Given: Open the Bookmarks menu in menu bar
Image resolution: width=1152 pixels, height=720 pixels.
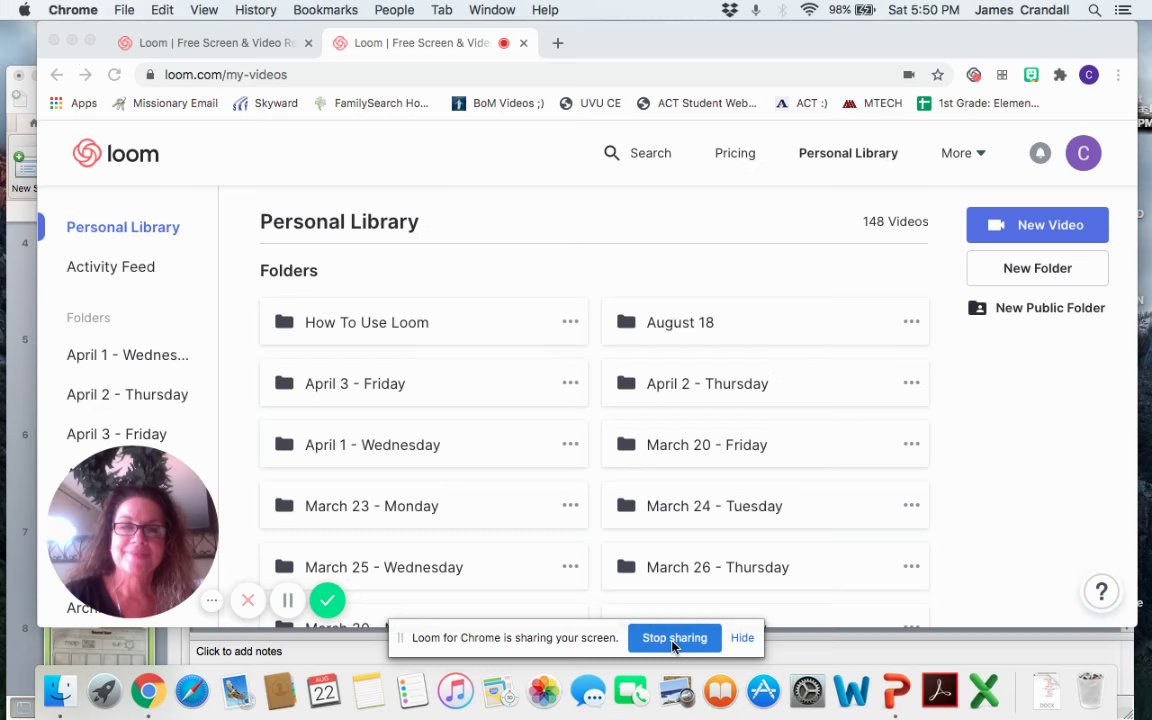Looking at the screenshot, I should pyautogui.click(x=325, y=10).
